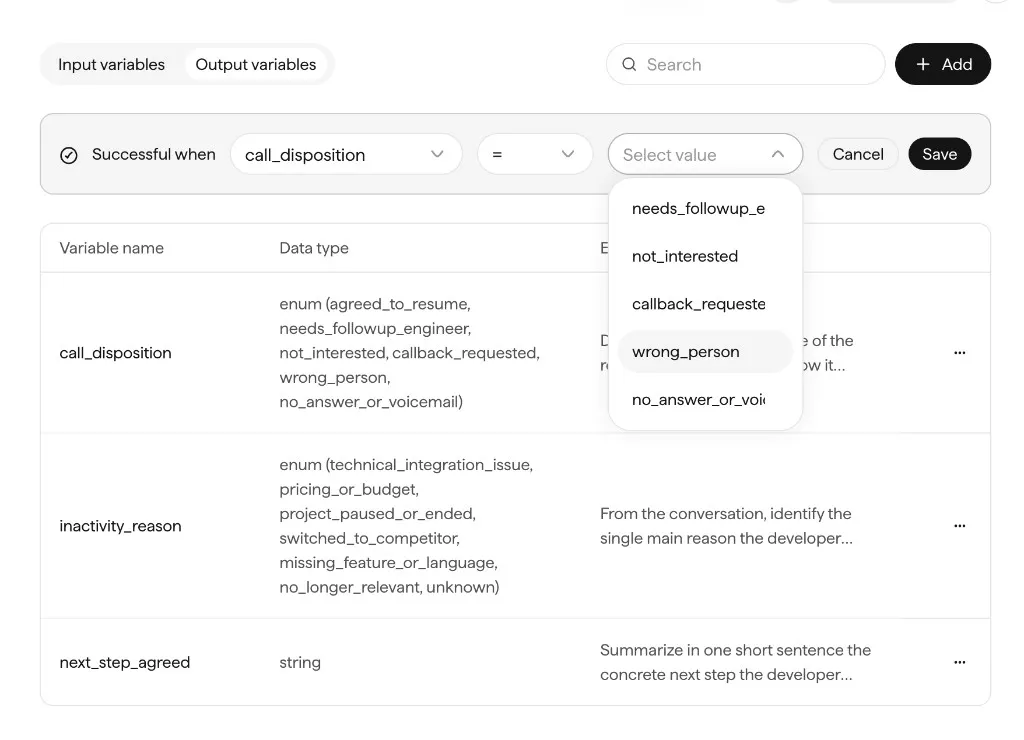Save the success condition
This screenshot has height=740, width=1024.
(x=939, y=154)
